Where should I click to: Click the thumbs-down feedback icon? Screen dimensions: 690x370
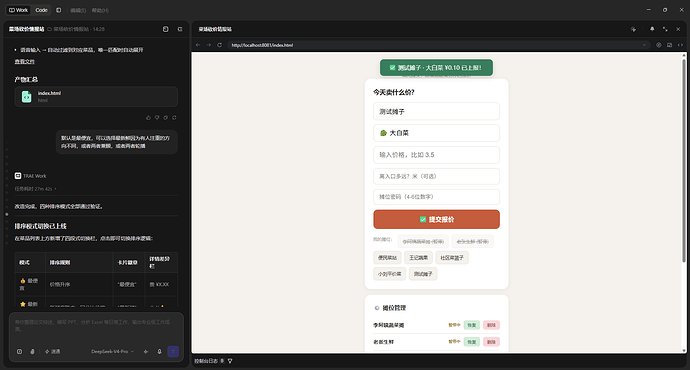click(x=157, y=117)
